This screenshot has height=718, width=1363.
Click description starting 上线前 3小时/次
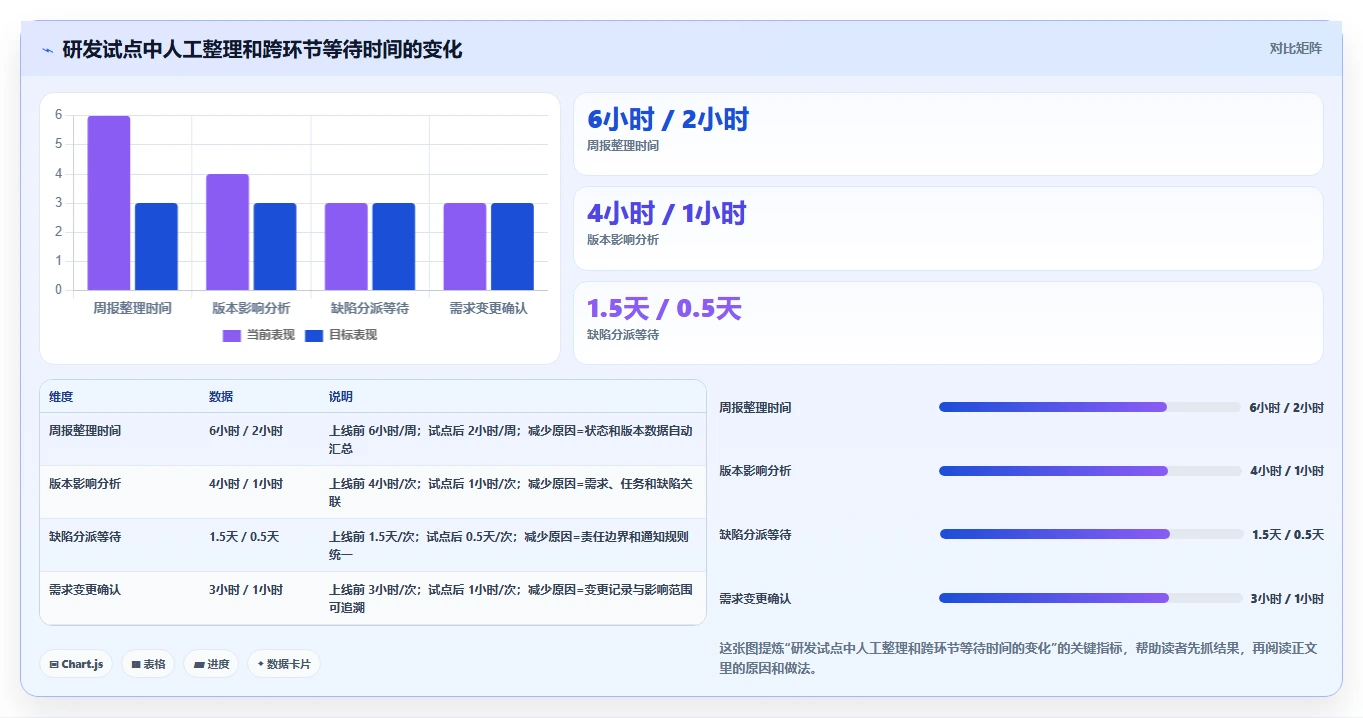(511, 599)
